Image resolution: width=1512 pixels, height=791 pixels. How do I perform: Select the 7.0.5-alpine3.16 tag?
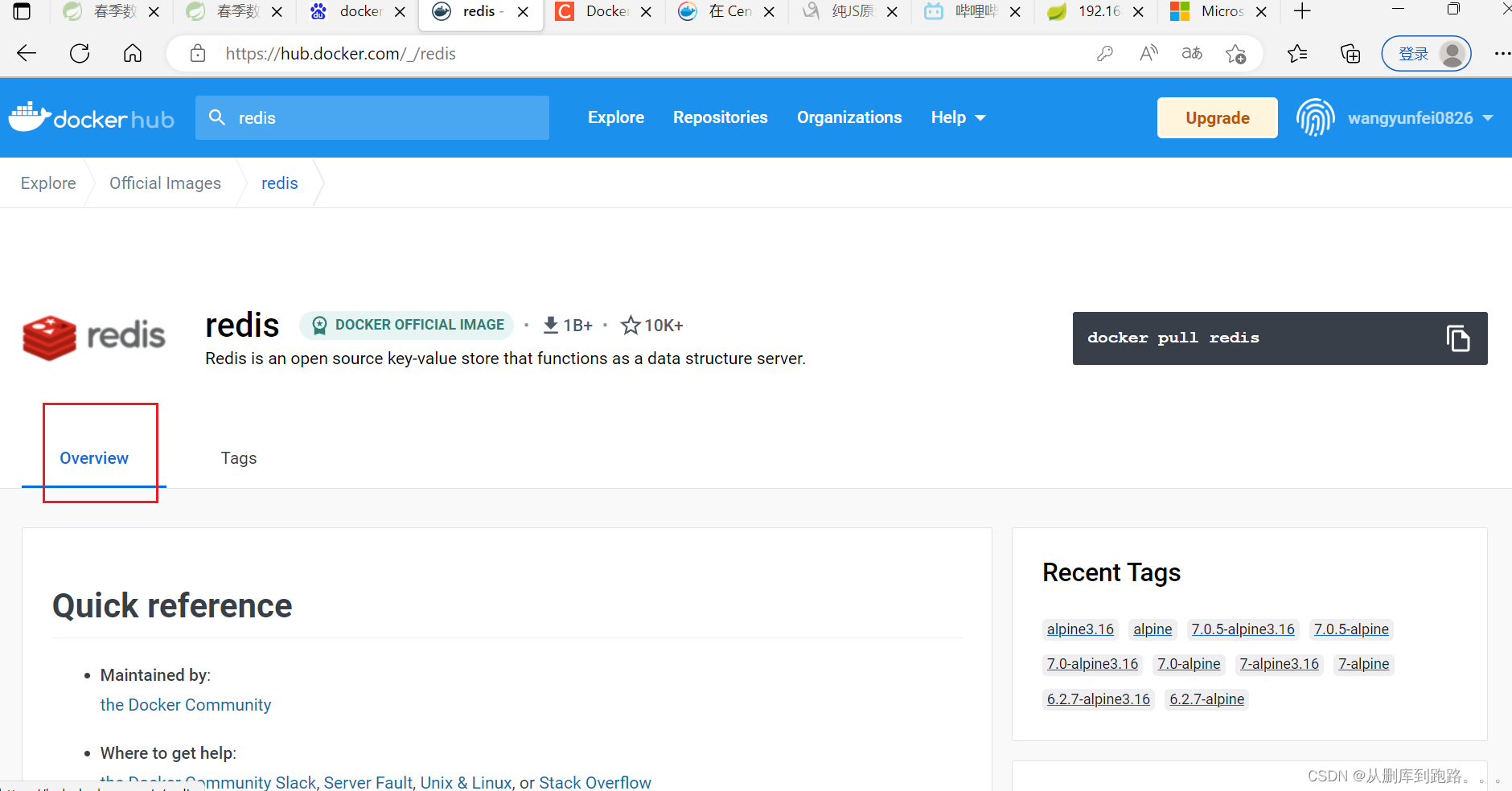click(x=1243, y=629)
